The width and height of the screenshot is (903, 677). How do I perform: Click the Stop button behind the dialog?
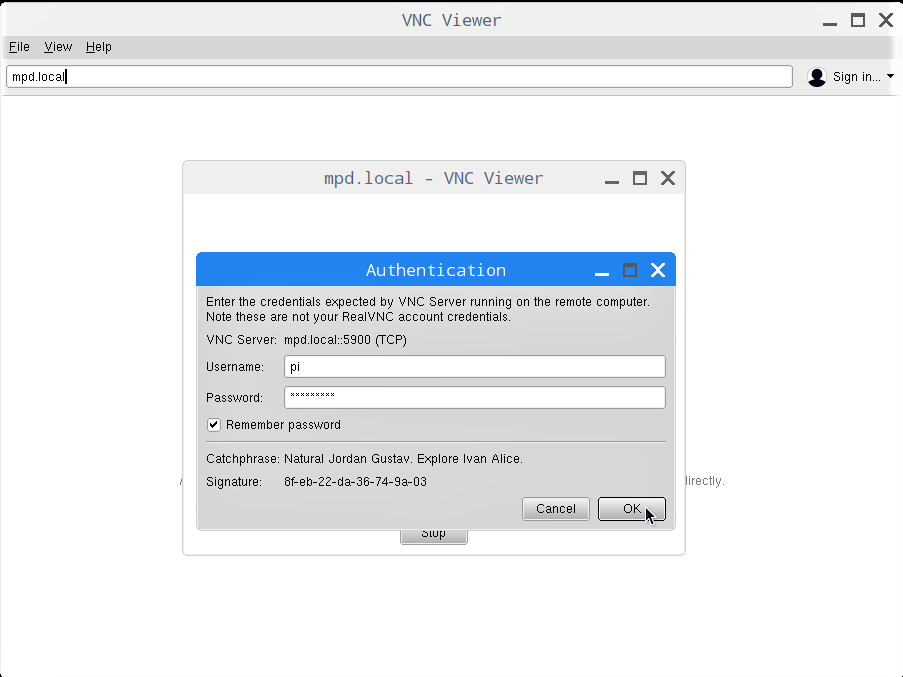pyautogui.click(x=434, y=536)
